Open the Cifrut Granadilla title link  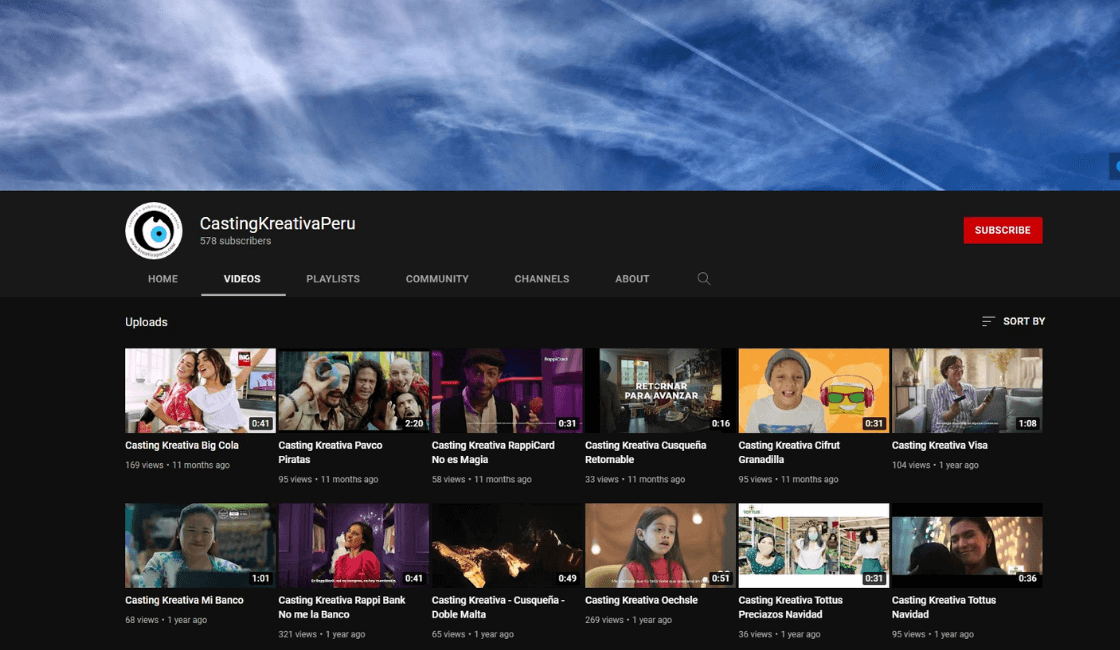[x=789, y=452]
